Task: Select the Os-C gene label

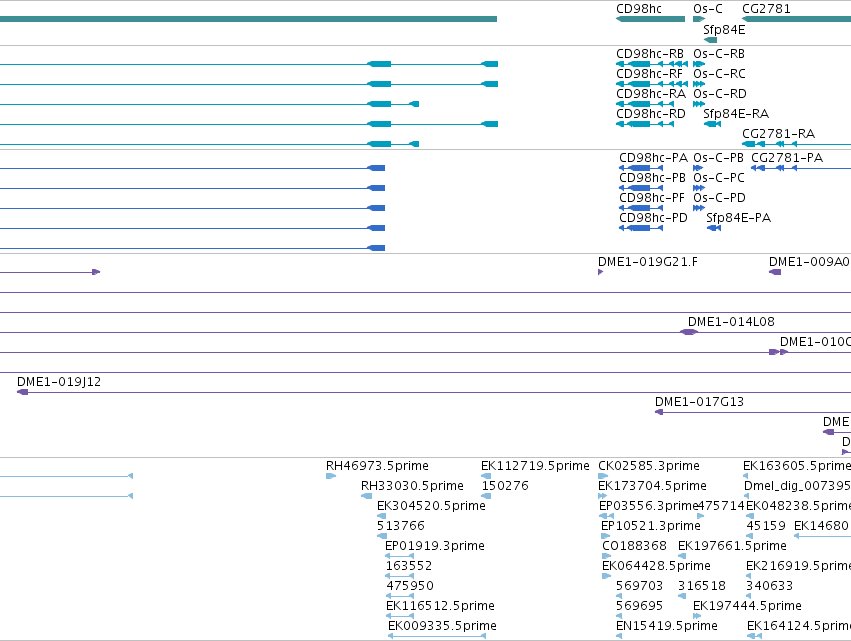Action: (708, 9)
